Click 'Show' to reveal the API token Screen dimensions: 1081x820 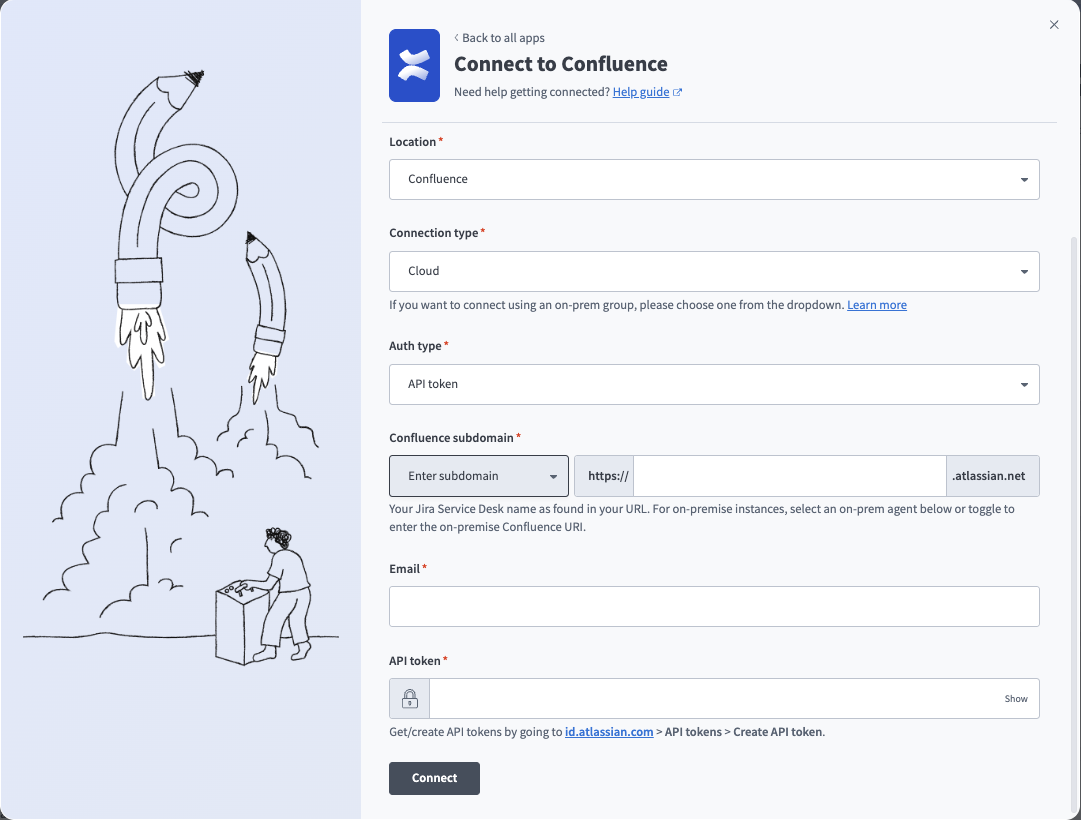(x=1016, y=698)
